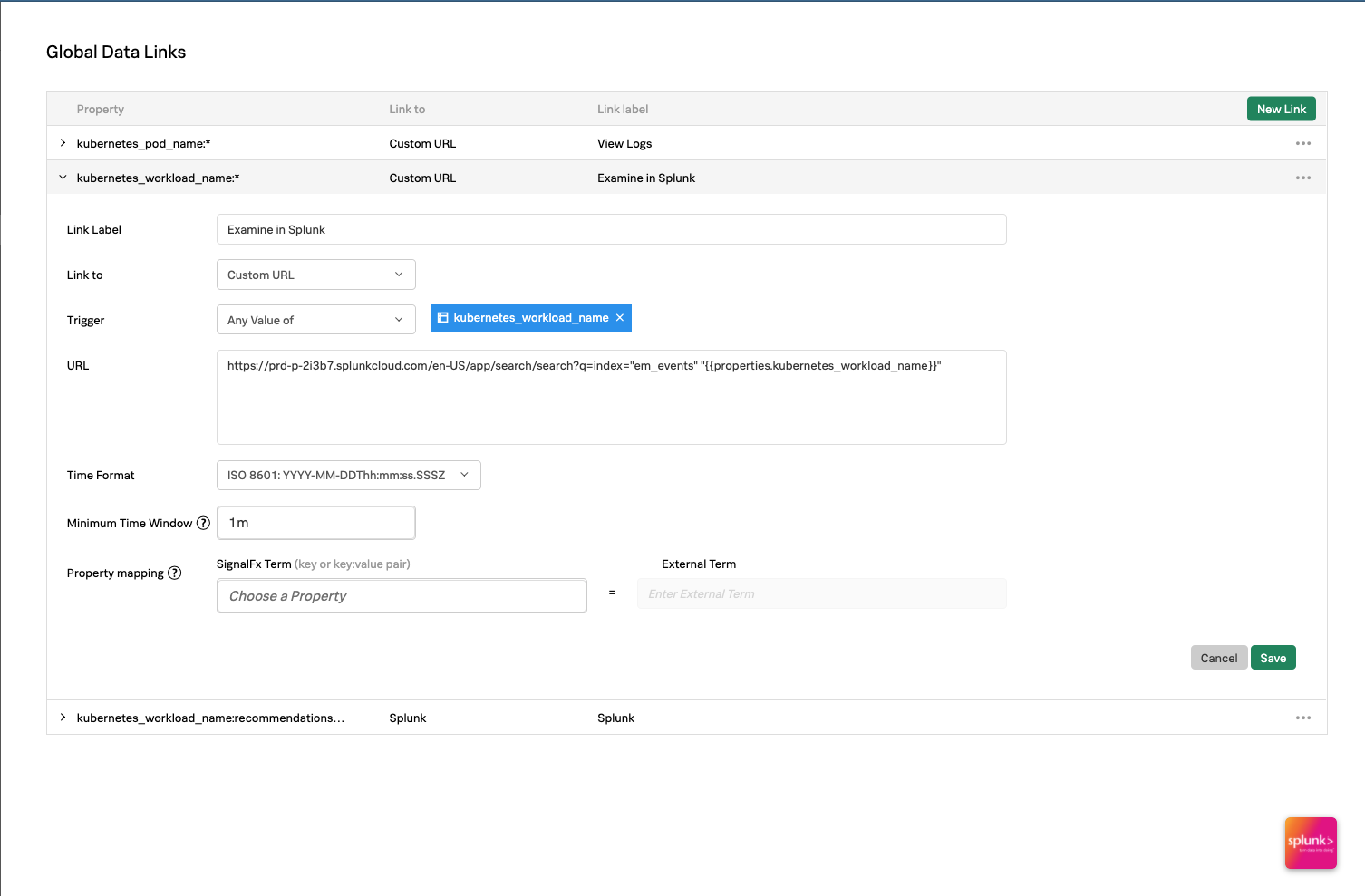Click the Choose a Property field

click(402, 595)
